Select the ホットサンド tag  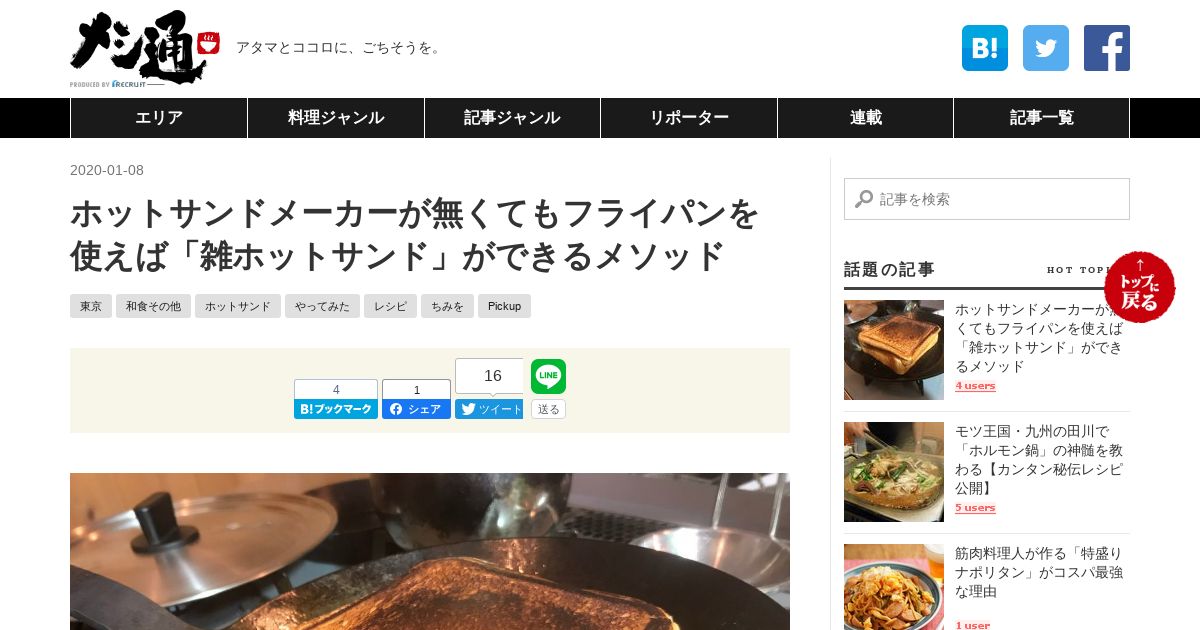pyautogui.click(x=238, y=306)
